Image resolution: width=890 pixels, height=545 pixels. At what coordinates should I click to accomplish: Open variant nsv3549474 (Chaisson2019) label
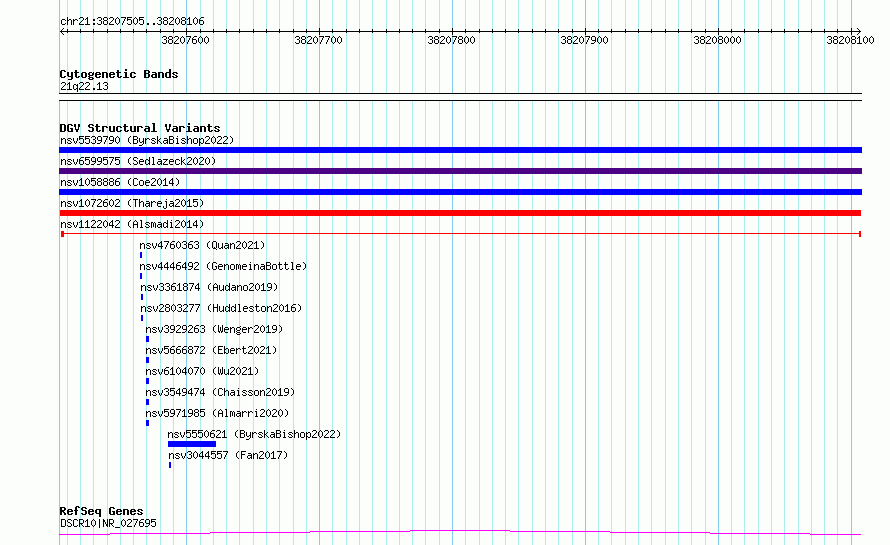click(x=220, y=392)
